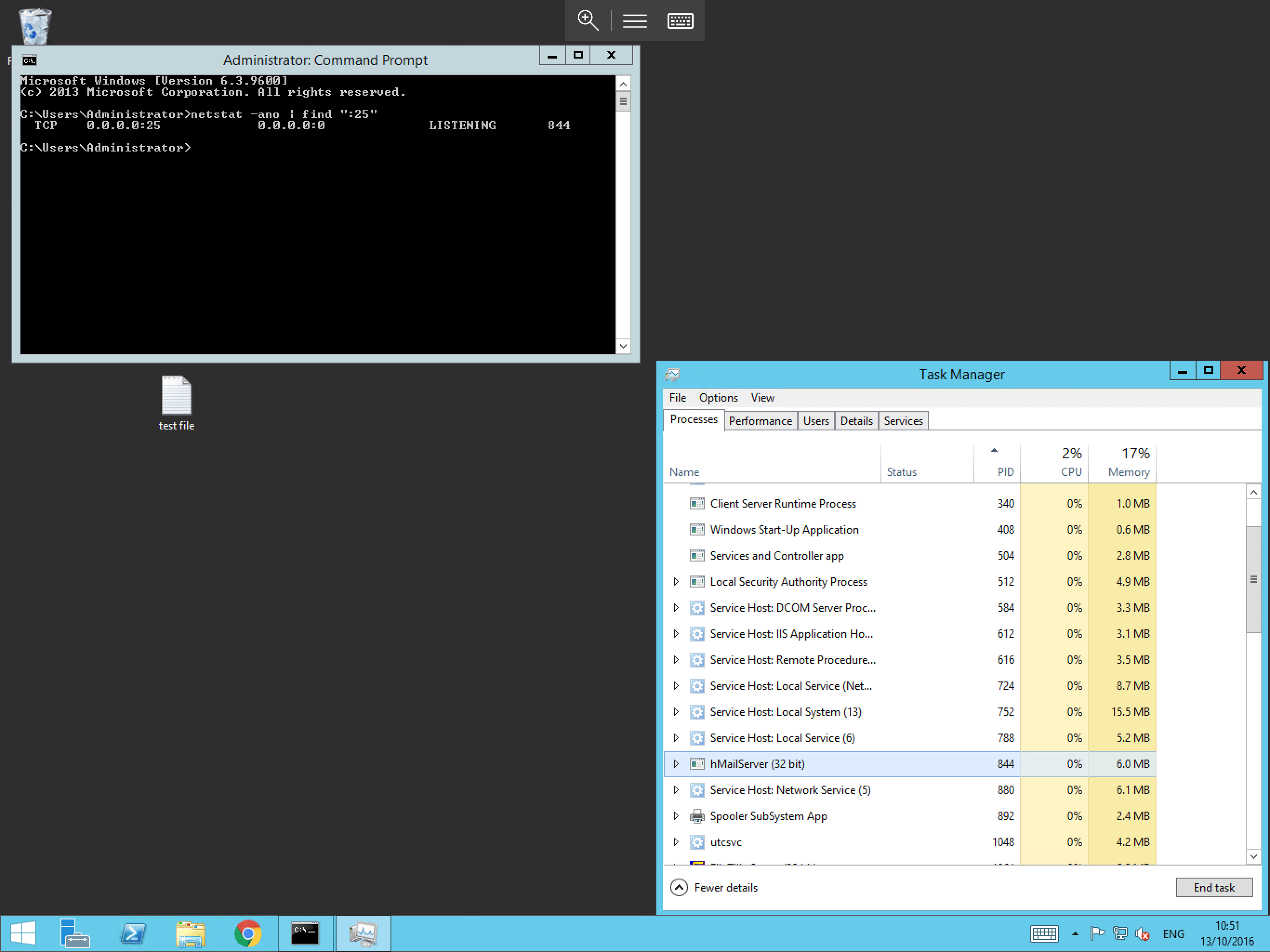This screenshot has width=1270, height=952.
Task: Launch Google Chrome from the taskbar
Action: point(248,933)
